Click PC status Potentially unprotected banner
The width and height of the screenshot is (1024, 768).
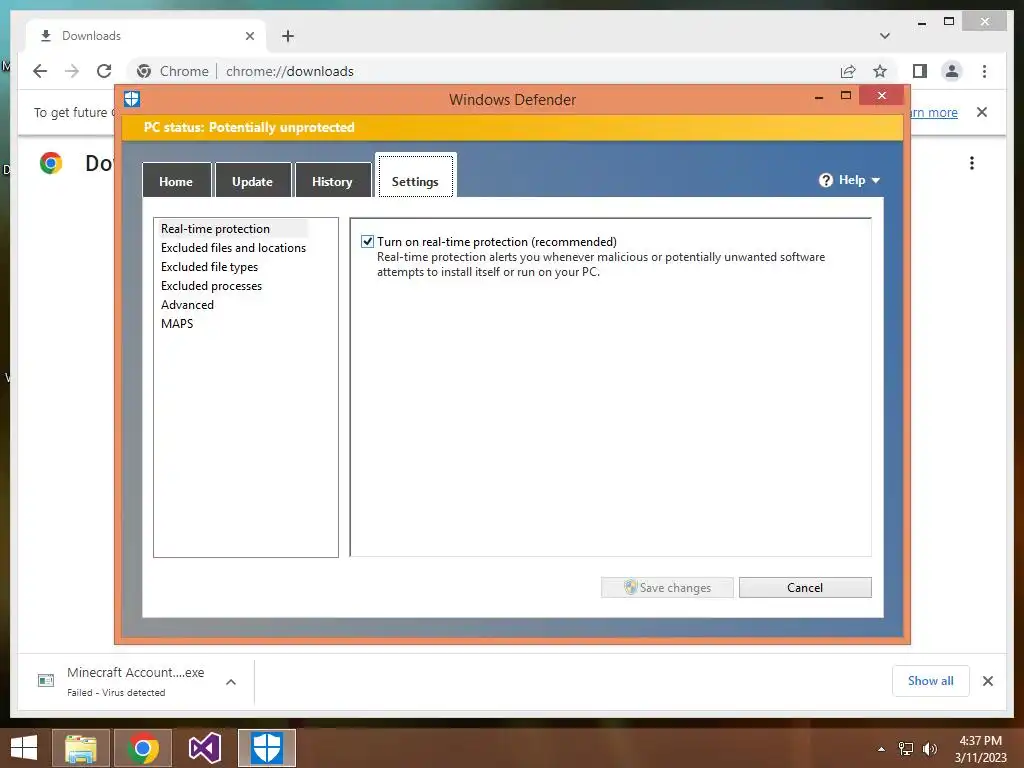pyautogui.click(x=513, y=127)
